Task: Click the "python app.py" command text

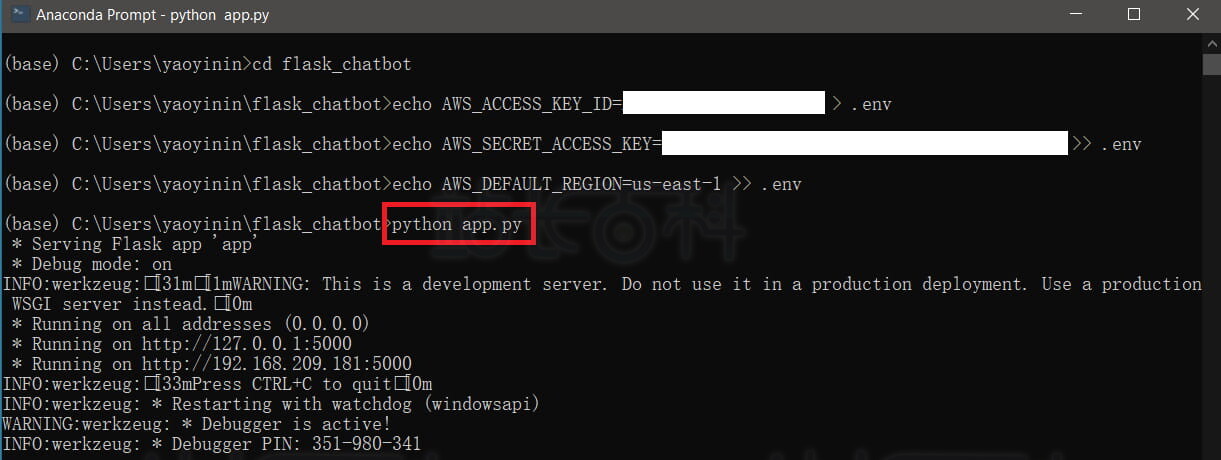Action: point(457,224)
